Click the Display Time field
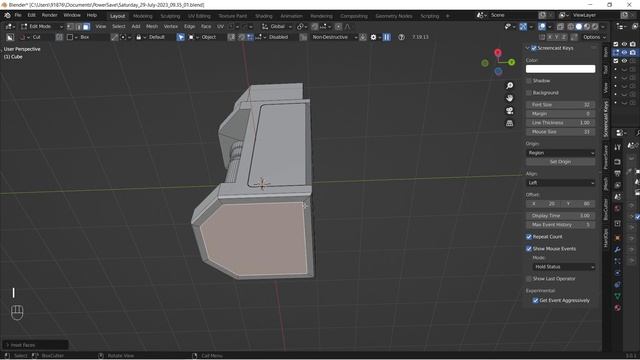 tap(560, 216)
